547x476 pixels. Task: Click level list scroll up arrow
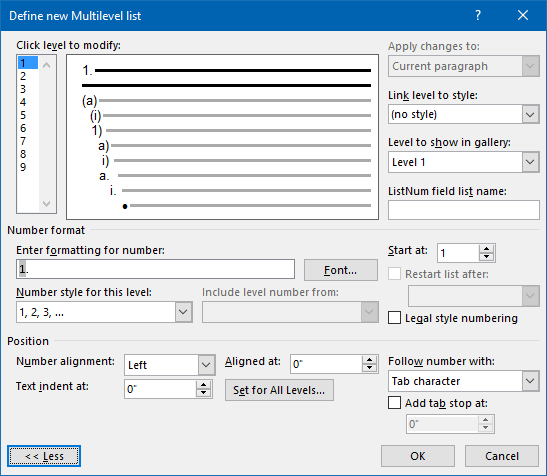46,65
